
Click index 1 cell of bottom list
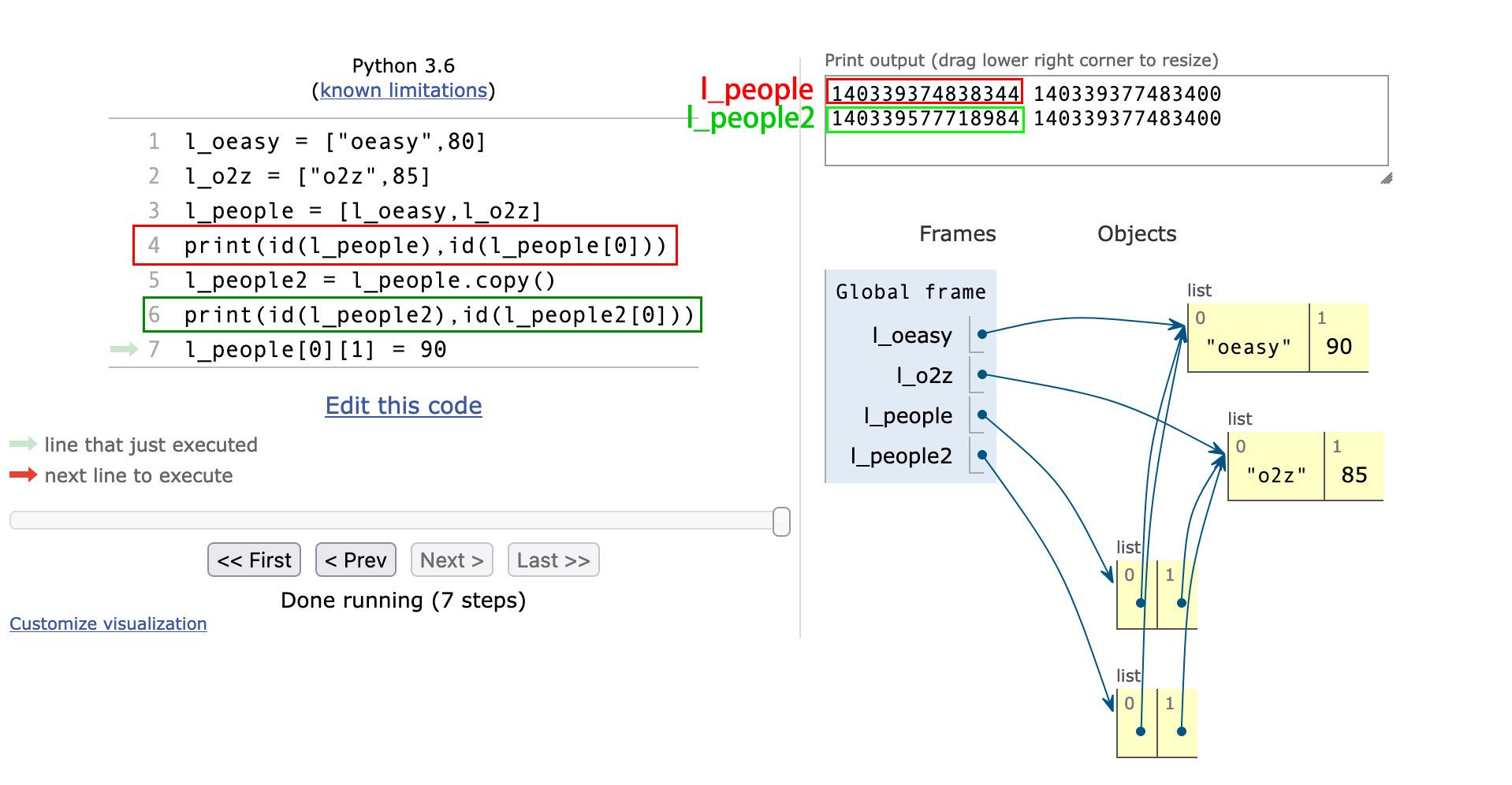click(1177, 723)
